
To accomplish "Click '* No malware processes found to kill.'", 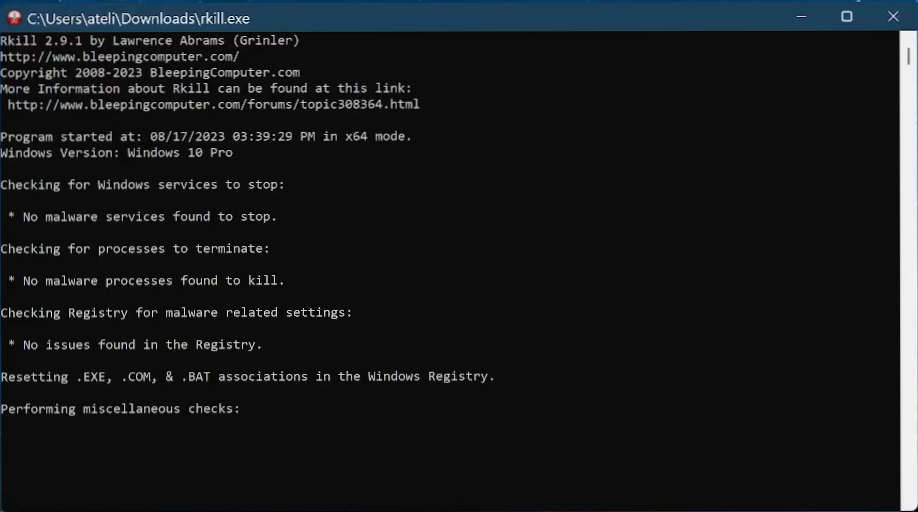I will [x=146, y=281].
